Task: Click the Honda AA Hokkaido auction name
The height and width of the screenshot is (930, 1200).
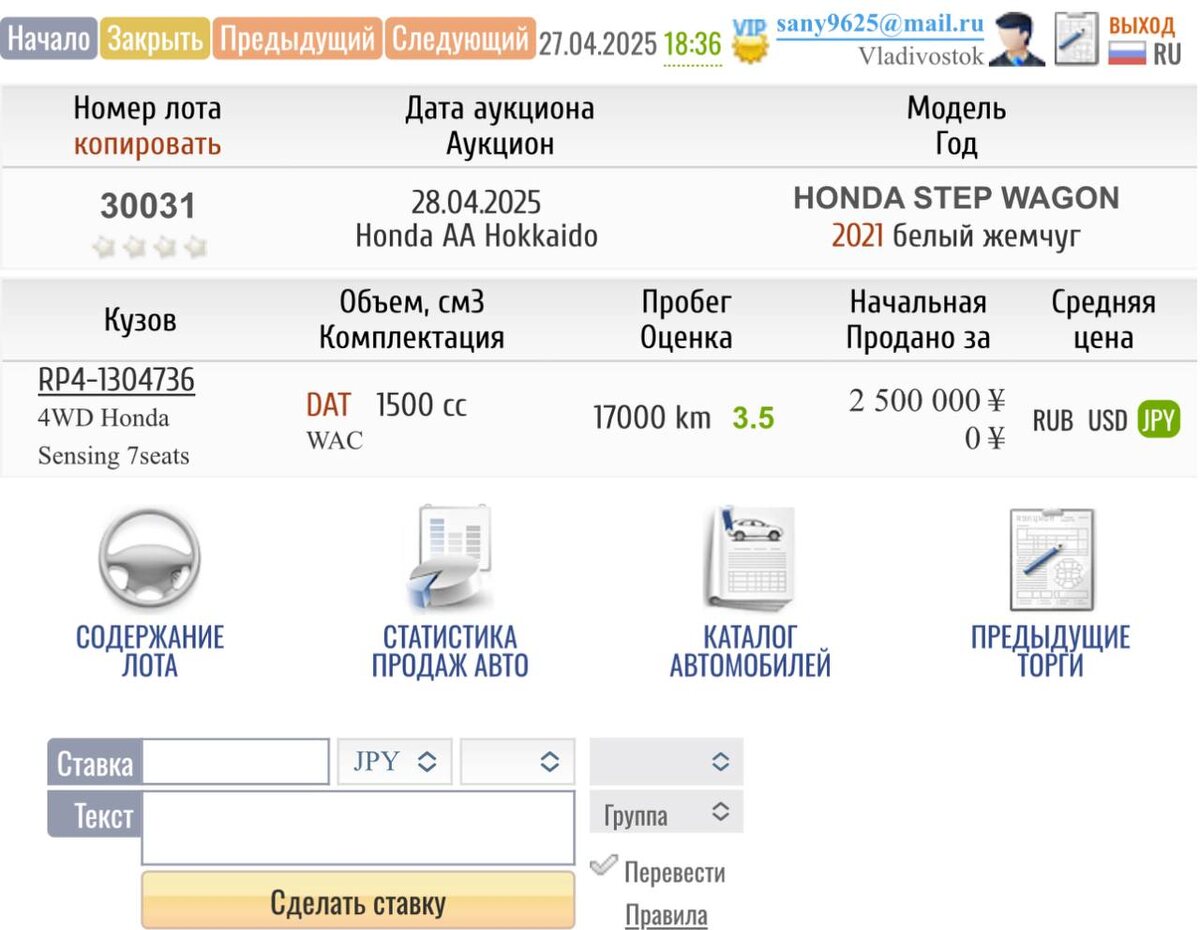Action: pyautogui.click(x=476, y=237)
